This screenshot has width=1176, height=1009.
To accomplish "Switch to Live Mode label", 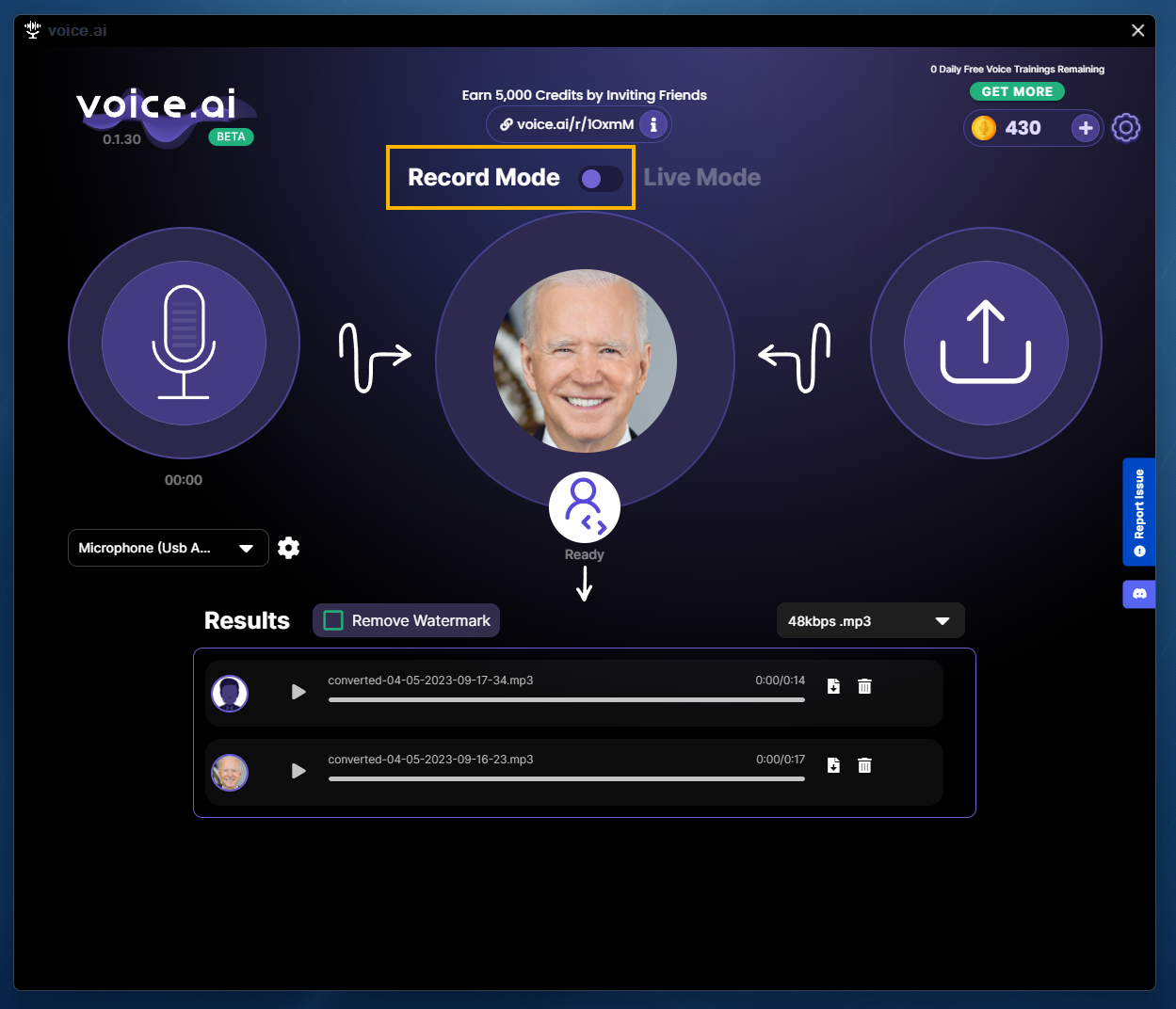I will coord(702,178).
